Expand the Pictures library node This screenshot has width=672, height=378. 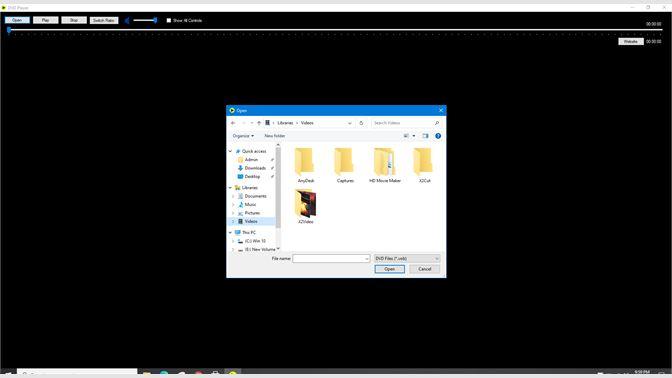[234, 213]
